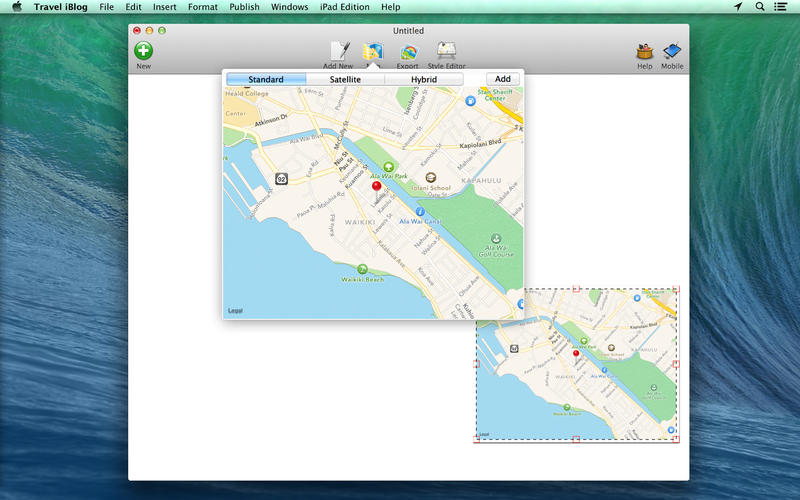Viewport: 800px width, 500px height.
Task: Click top-middle resize handle of inserted map
Action: (x=576, y=289)
